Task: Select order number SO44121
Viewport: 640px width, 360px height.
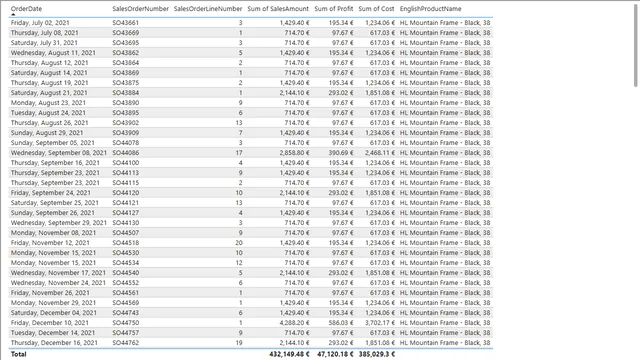Action: (x=126, y=203)
